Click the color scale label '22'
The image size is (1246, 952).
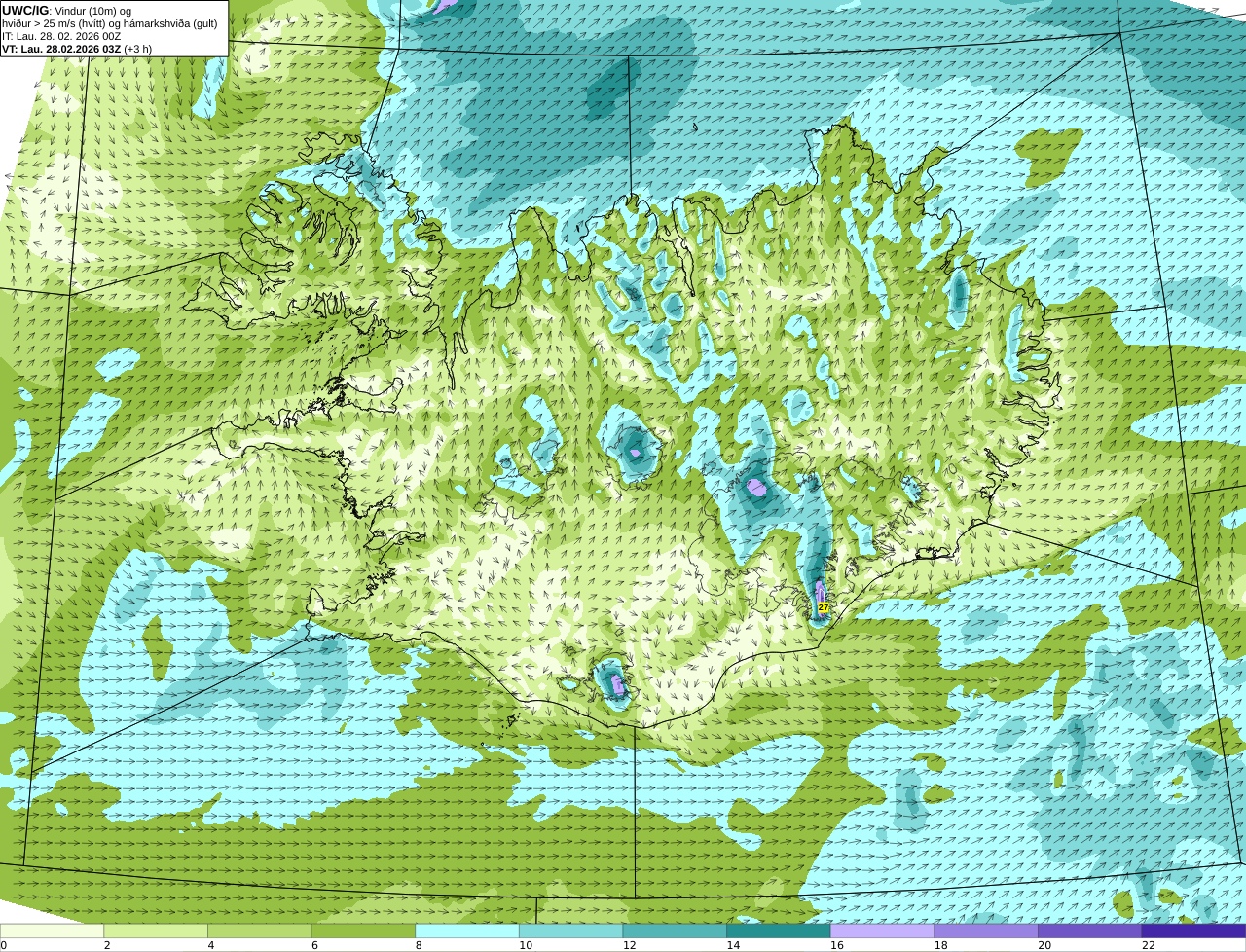(x=1149, y=945)
